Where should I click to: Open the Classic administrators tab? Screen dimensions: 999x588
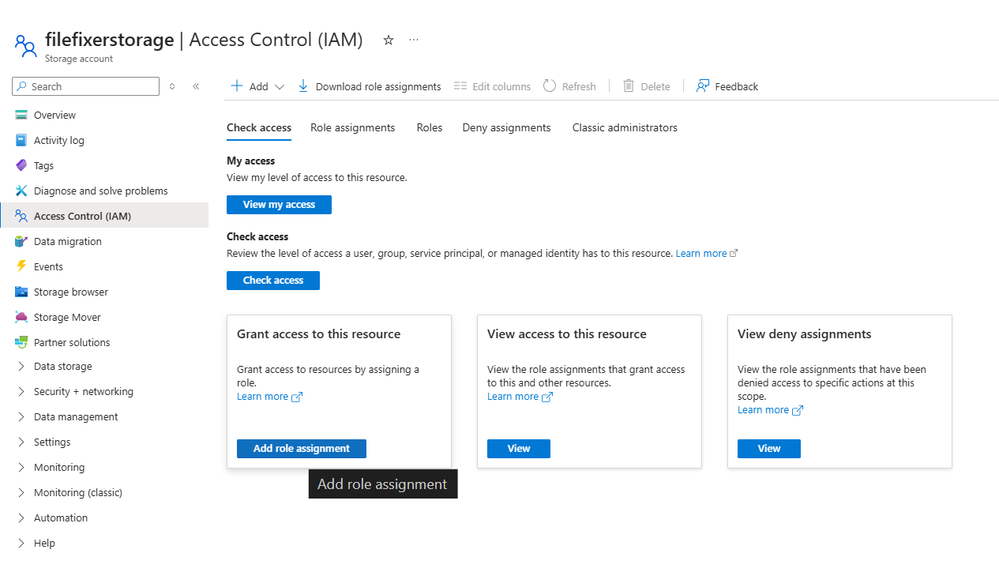(624, 128)
